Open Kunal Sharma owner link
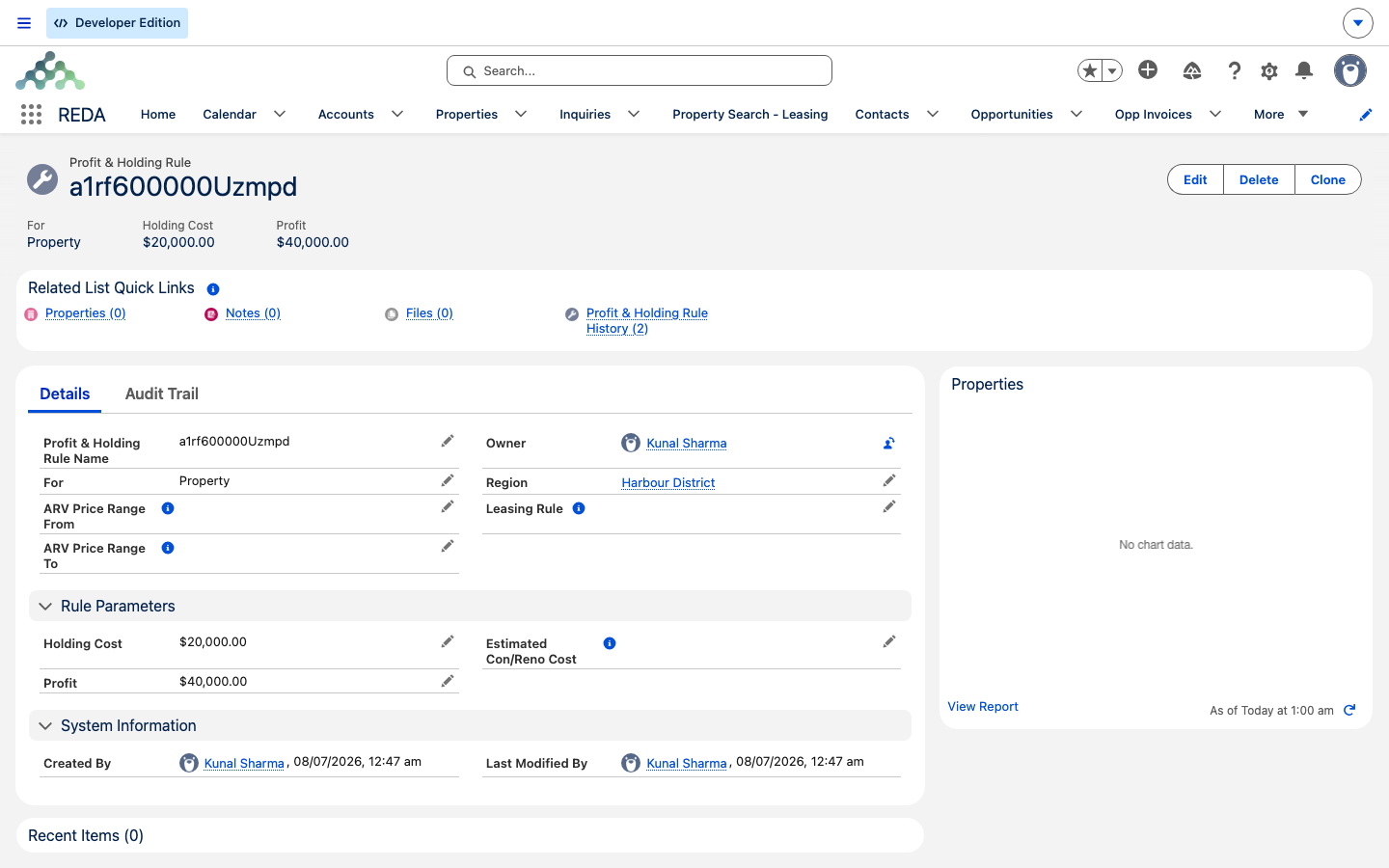The height and width of the screenshot is (868, 1389). [x=687, y=444]
